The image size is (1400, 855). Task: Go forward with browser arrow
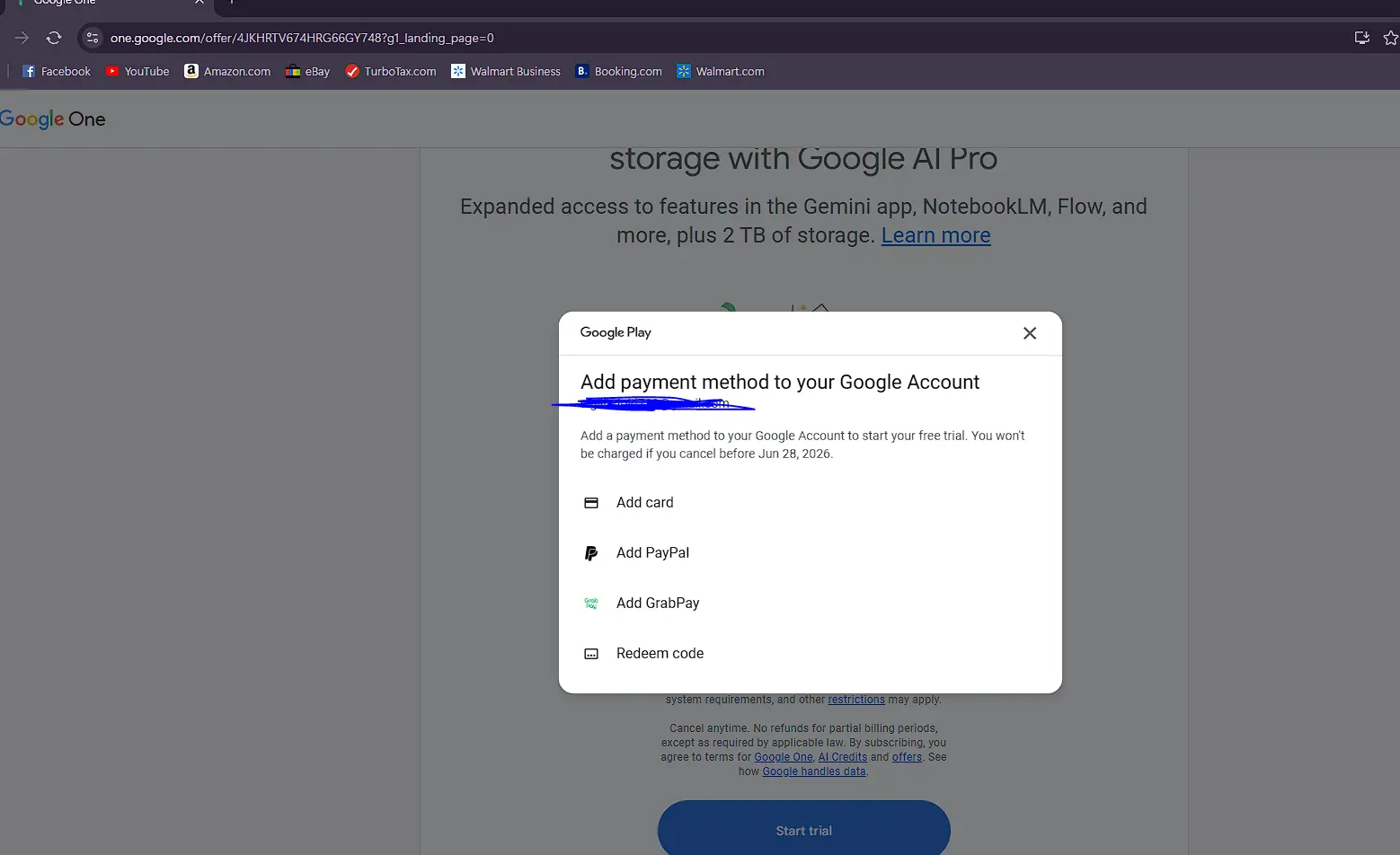[22, 38]
